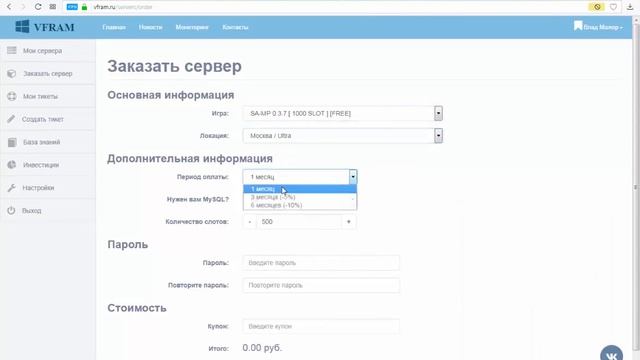
Task: Open the Локация dropdown
Action: (x=342, y=136)
